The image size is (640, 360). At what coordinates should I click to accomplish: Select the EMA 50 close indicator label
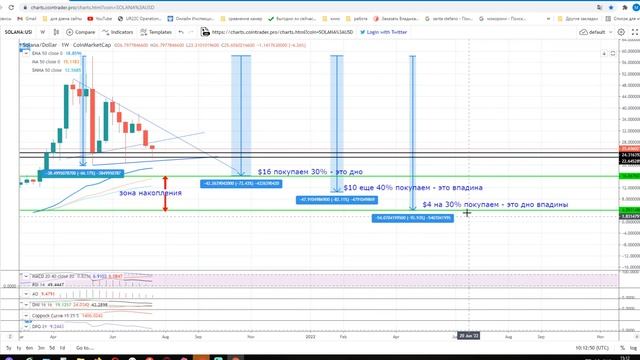click(x=47, y=53)
